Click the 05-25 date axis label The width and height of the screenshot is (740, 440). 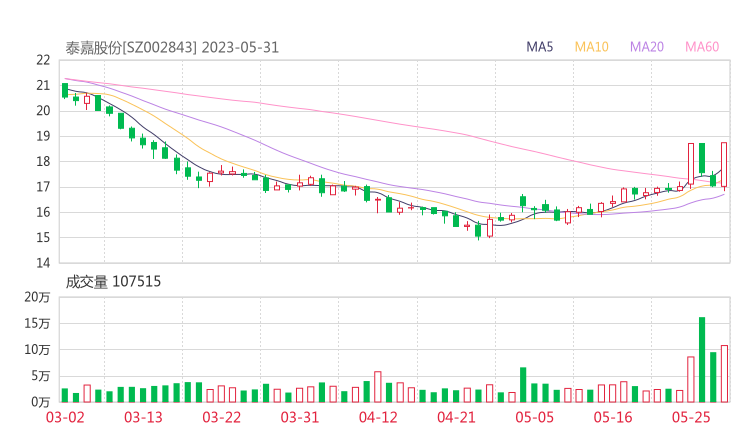click(691, 417)
